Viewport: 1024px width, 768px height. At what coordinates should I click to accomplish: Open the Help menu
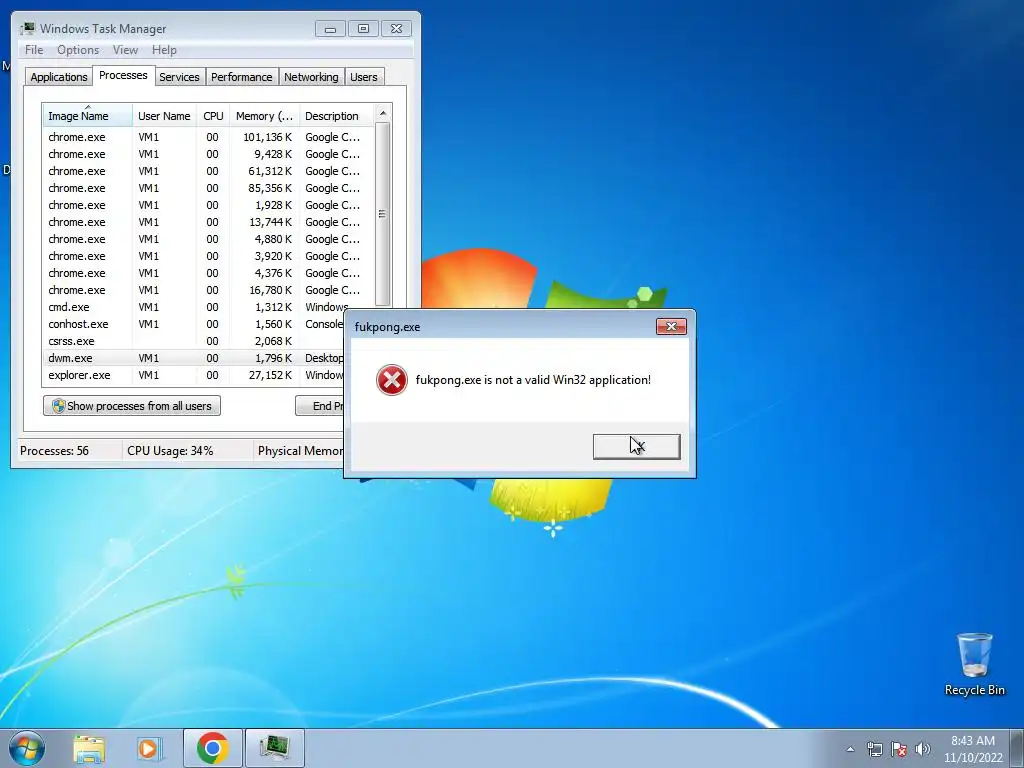pyautogui.click(x=164, y=50)
